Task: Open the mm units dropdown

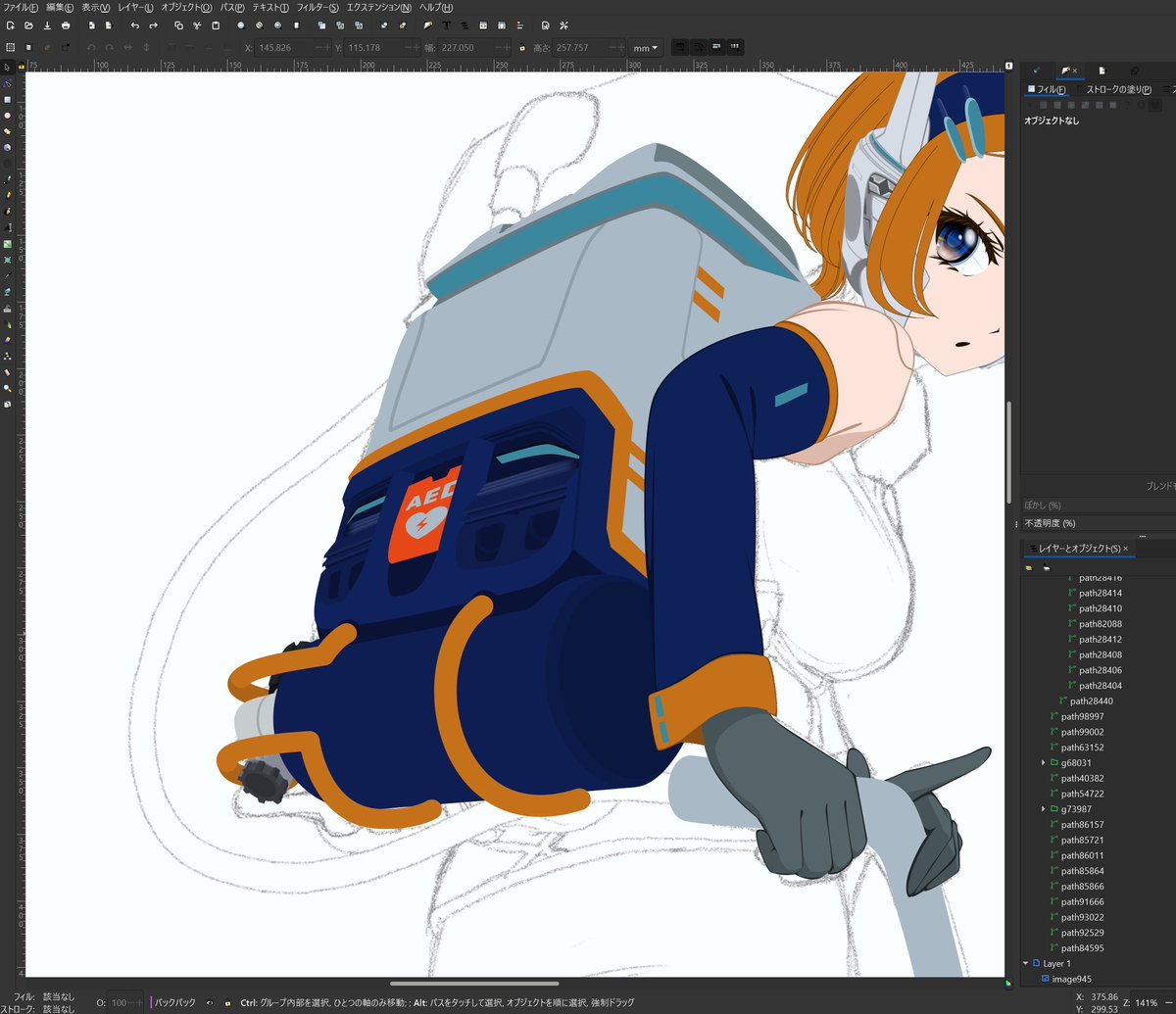Action: tap(646, 47)
